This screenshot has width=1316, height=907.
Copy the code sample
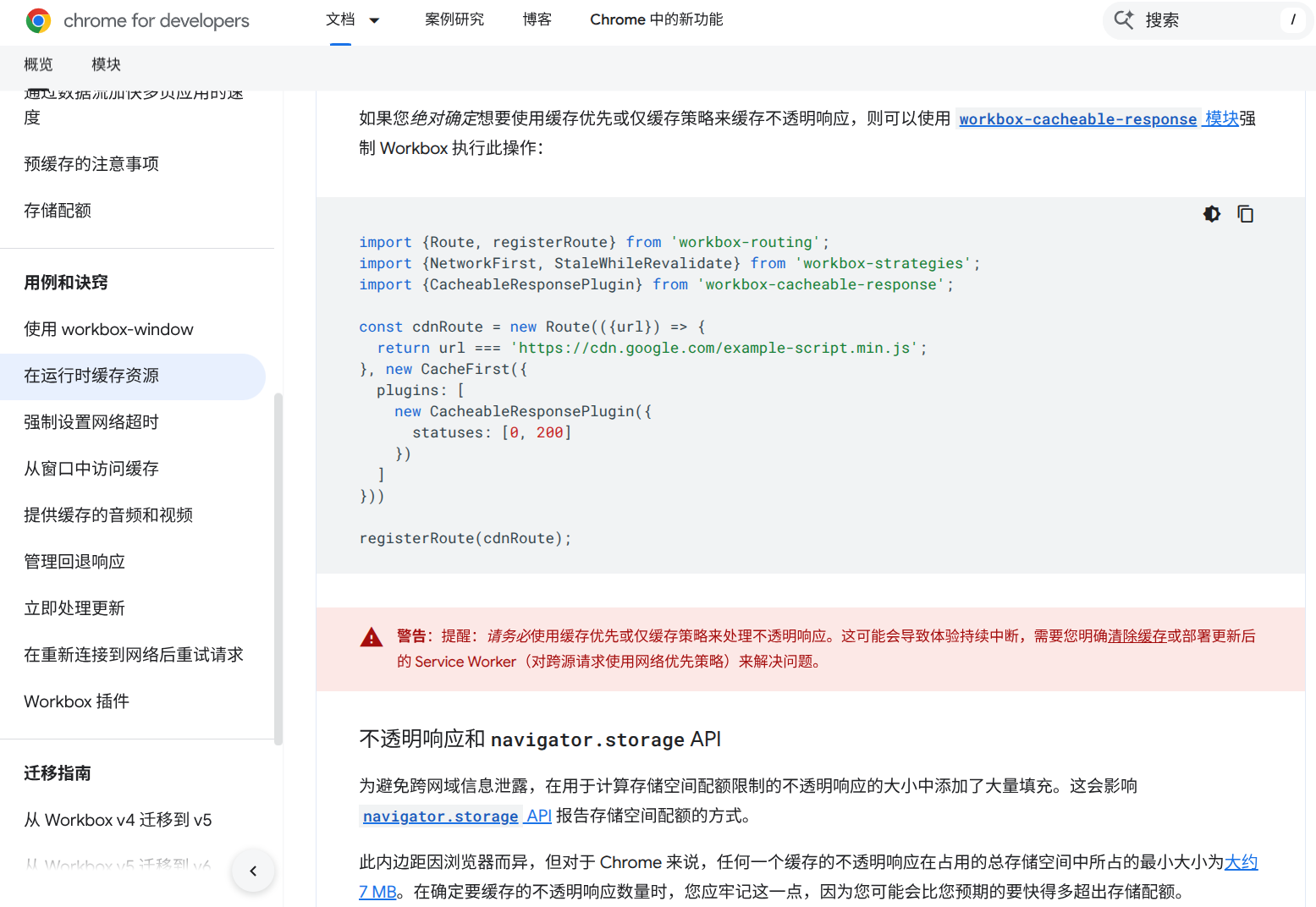[x=1246, y=214]
